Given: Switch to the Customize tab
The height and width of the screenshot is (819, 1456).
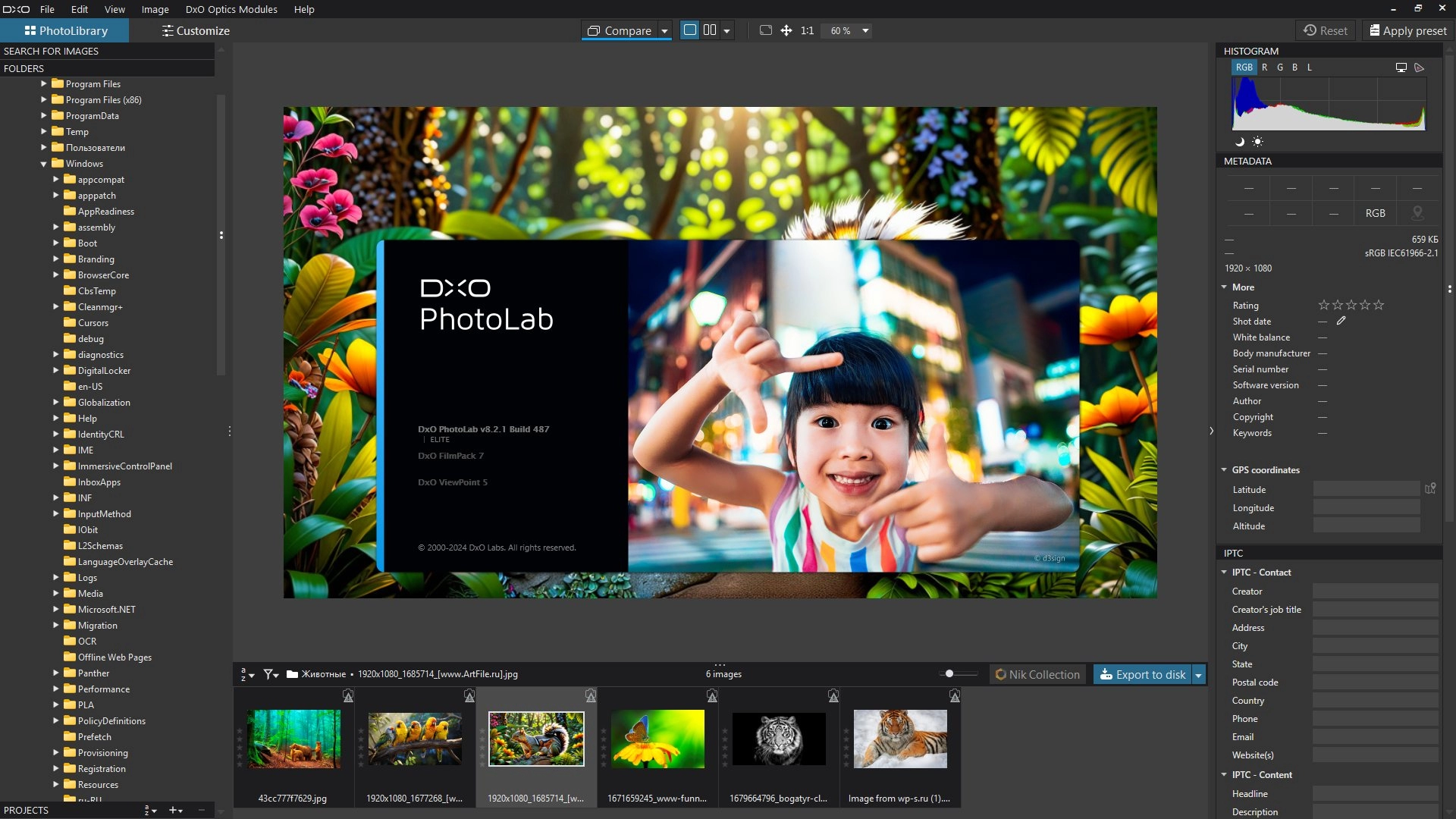Looking at the screenshot, I should [x=195, y=31].
